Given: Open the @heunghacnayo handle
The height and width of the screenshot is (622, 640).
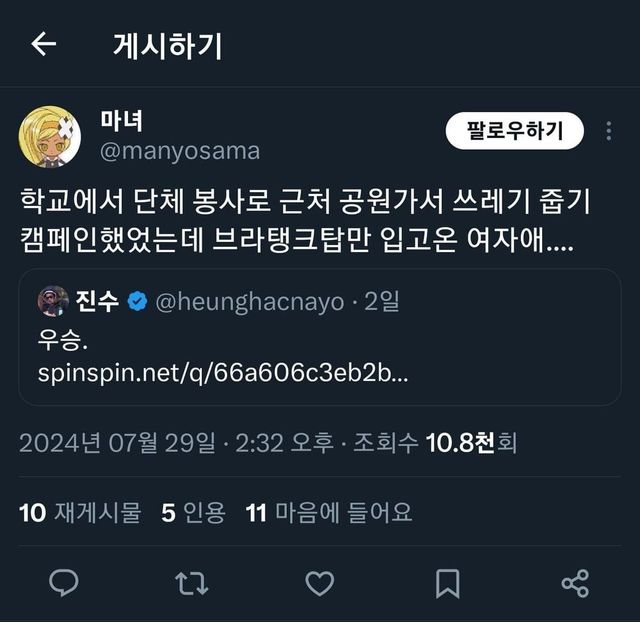Looking at the screenshot, I should (x=250, y=302).
